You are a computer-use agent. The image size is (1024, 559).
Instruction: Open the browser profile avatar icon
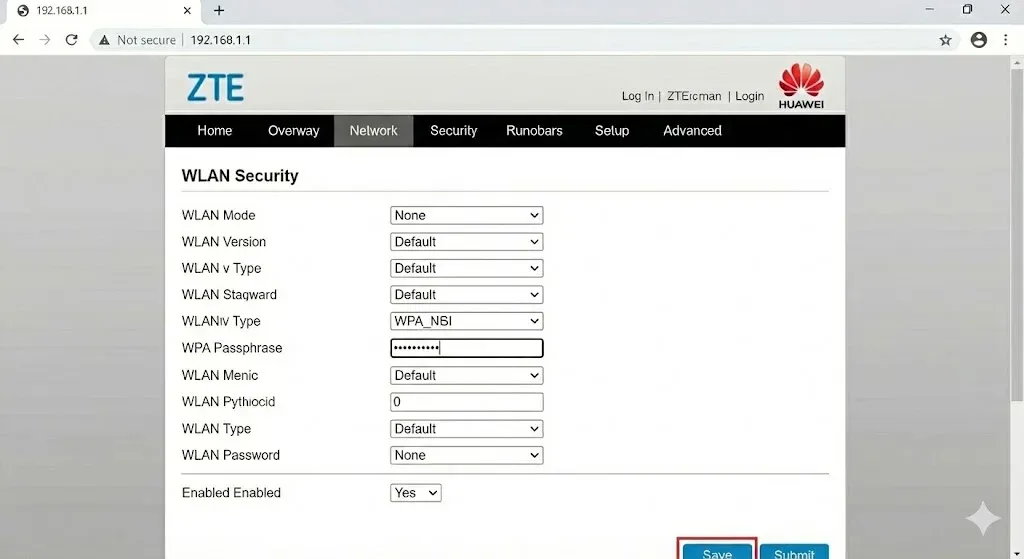978,40
